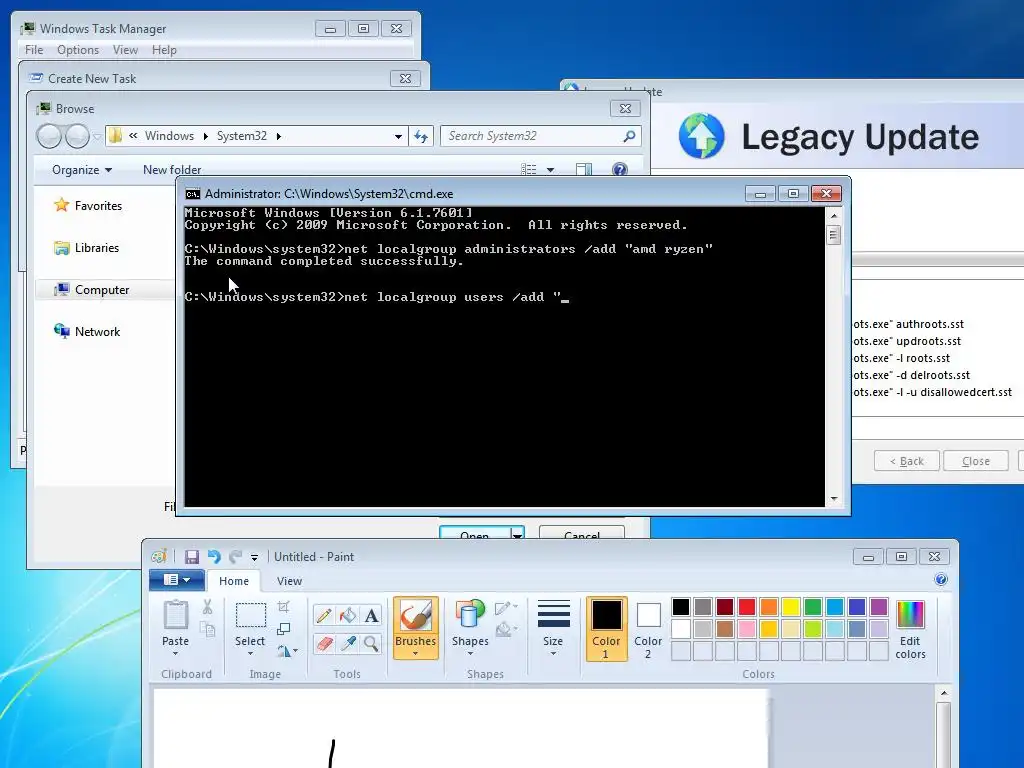Expand the Rotate dropdown in Image group
This screenshot has width=1024, height=768.
click(x=295, y=650)
